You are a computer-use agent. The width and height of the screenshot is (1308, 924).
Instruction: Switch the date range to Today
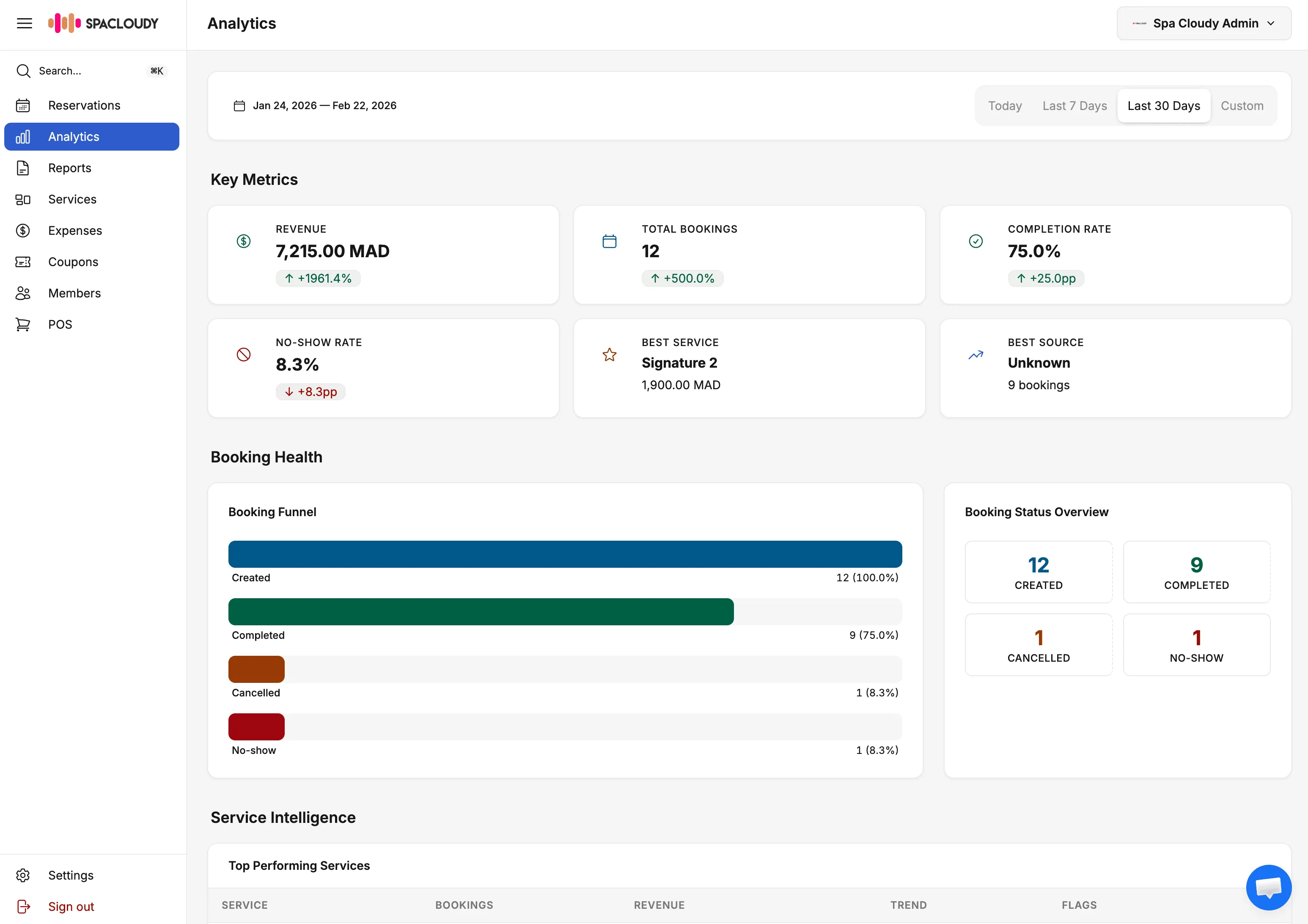[x=1004, y=105]
